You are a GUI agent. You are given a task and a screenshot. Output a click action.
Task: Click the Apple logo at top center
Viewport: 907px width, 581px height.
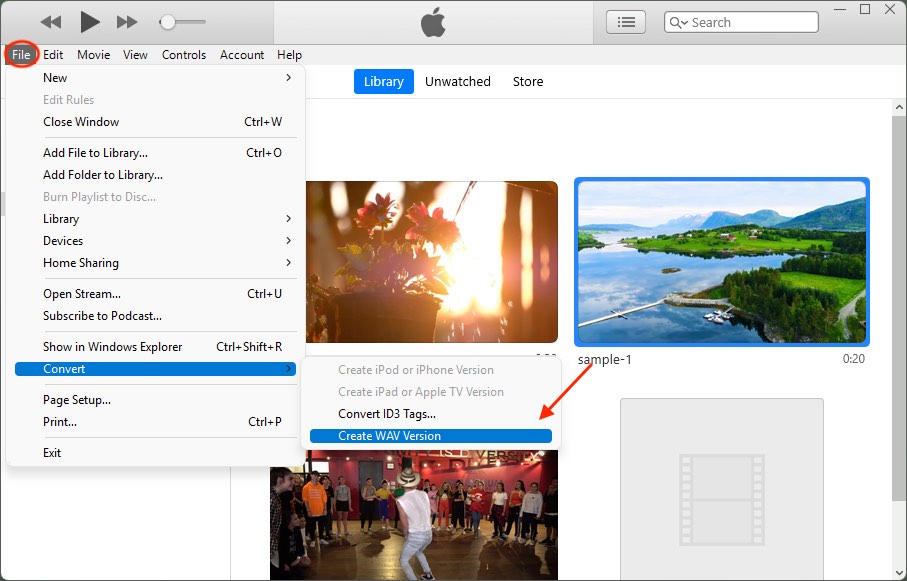tap(432, 21)
